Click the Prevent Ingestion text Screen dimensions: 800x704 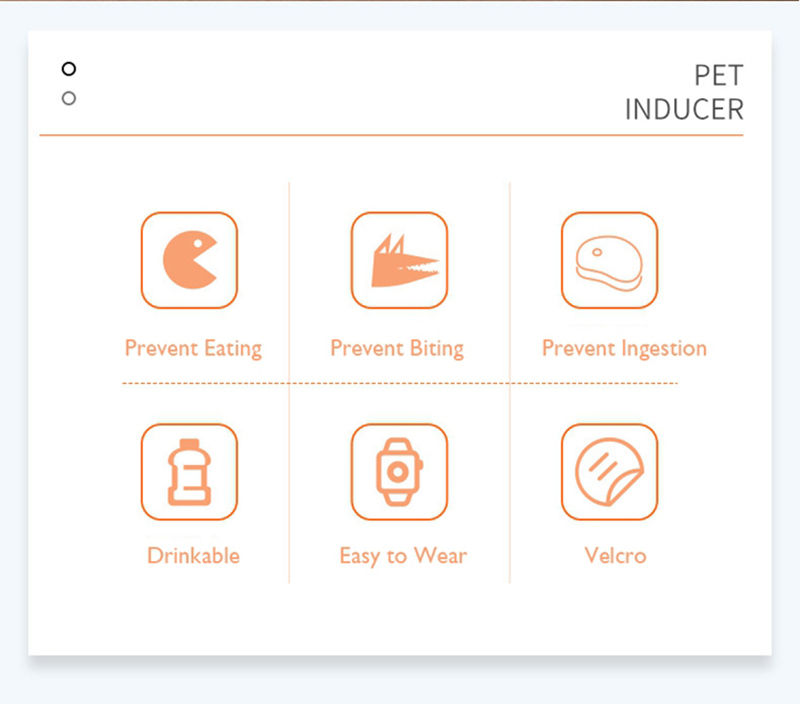[x=624, y=348]
